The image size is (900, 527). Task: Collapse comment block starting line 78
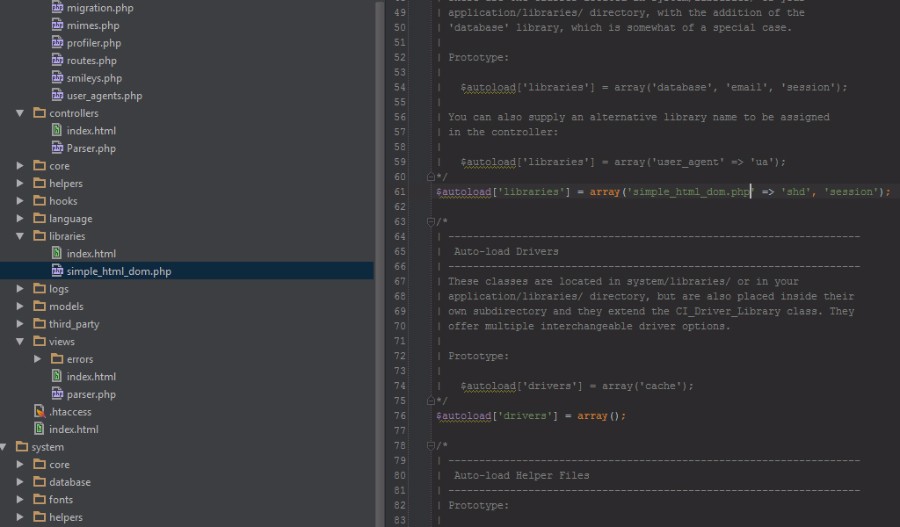tap(430, 445)
